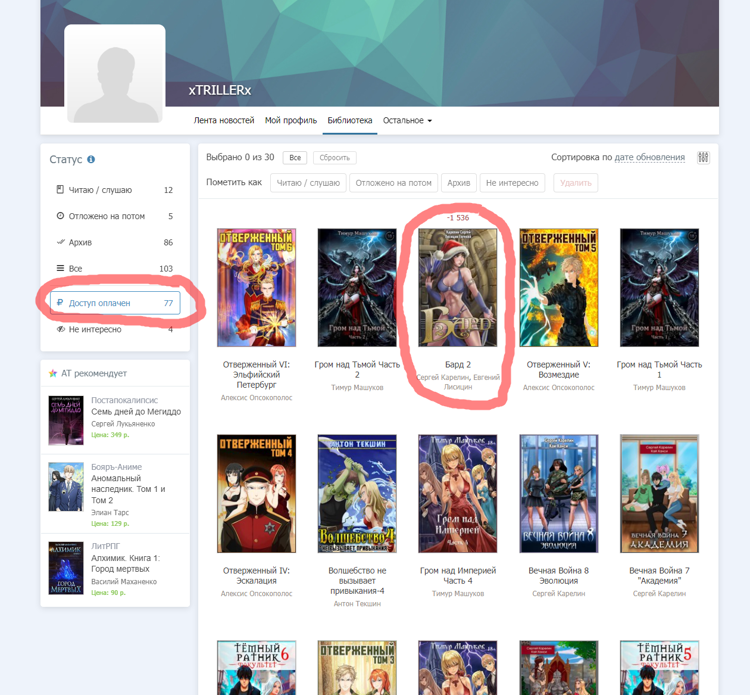Mark selected as Отложено на потом
The image size is (750, 695).
point(393,183)
